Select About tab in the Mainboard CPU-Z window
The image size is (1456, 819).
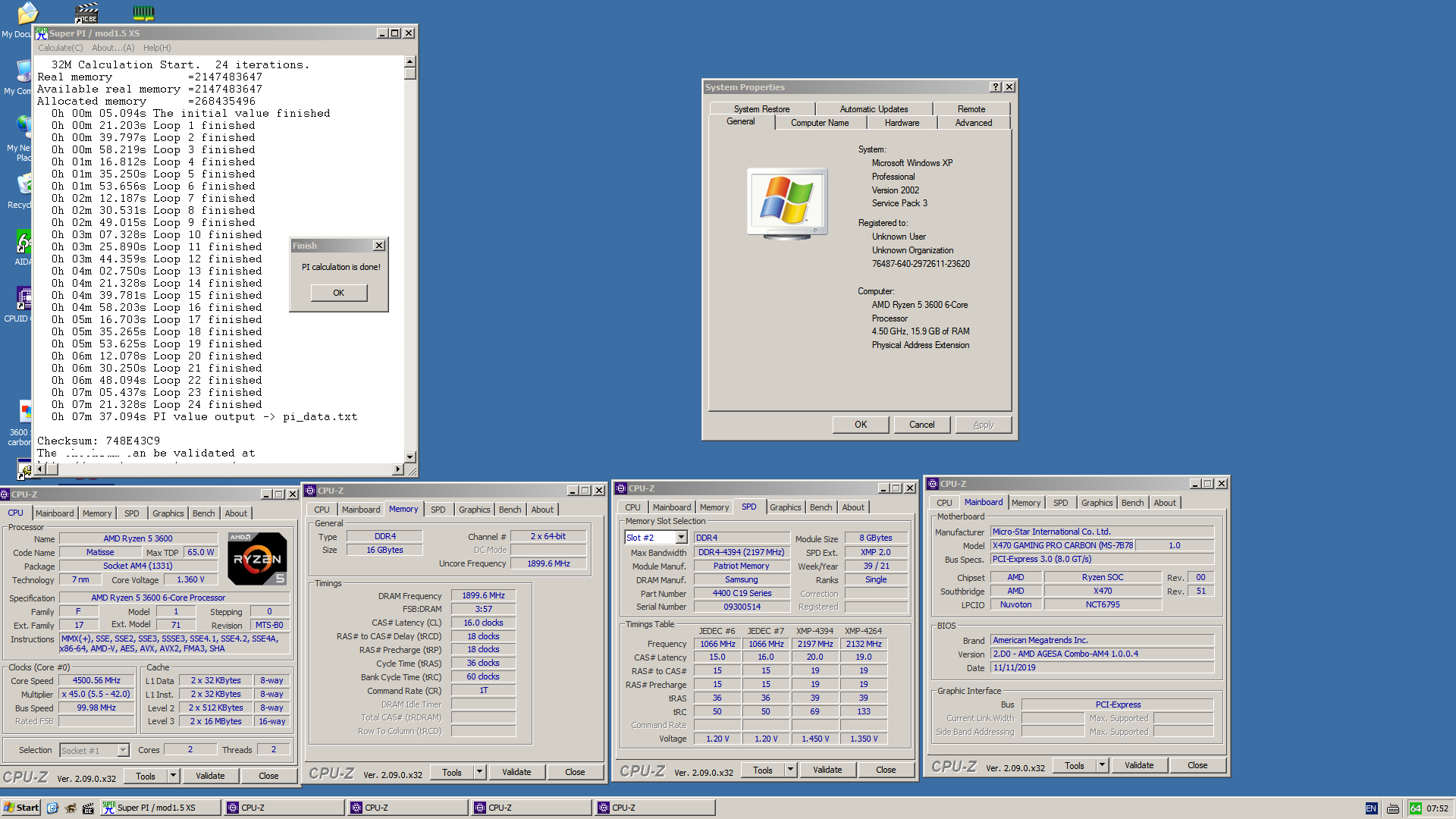(1165, 503)
